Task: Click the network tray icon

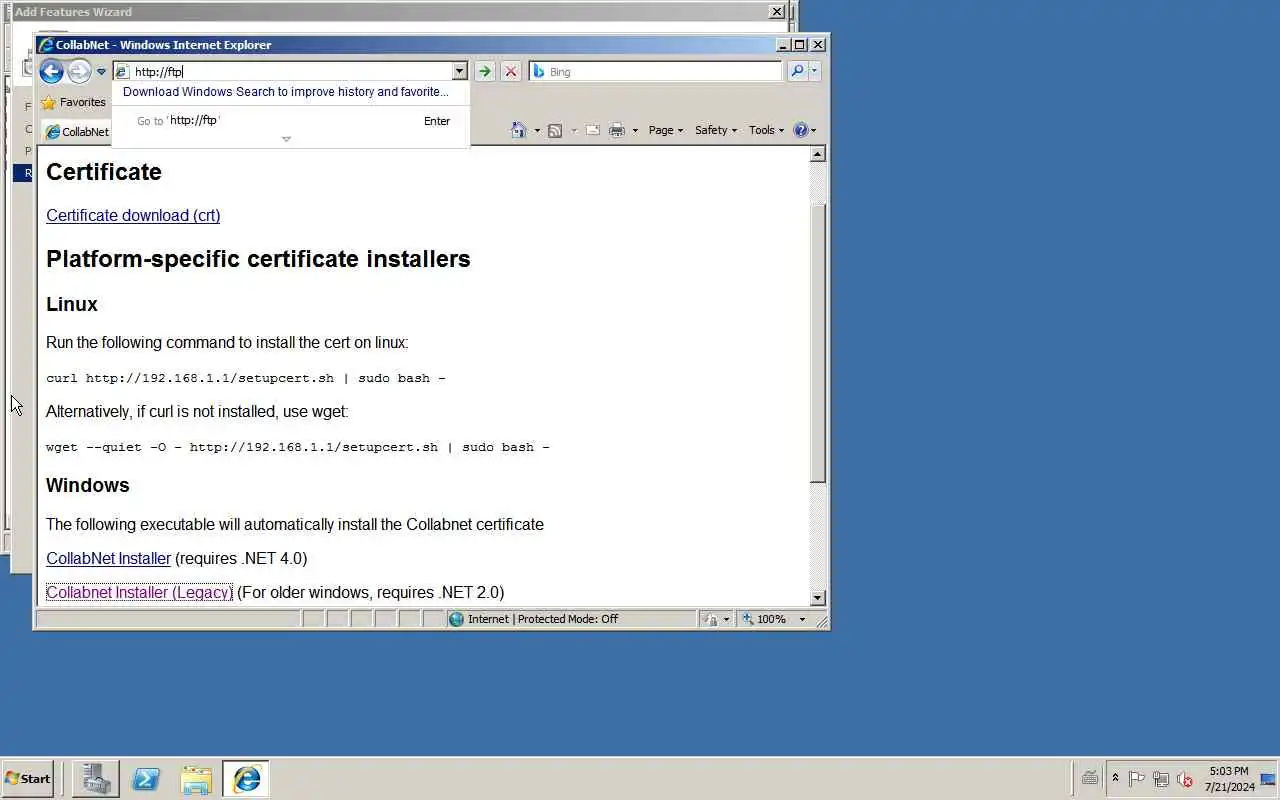Action: pos(1161,779)
